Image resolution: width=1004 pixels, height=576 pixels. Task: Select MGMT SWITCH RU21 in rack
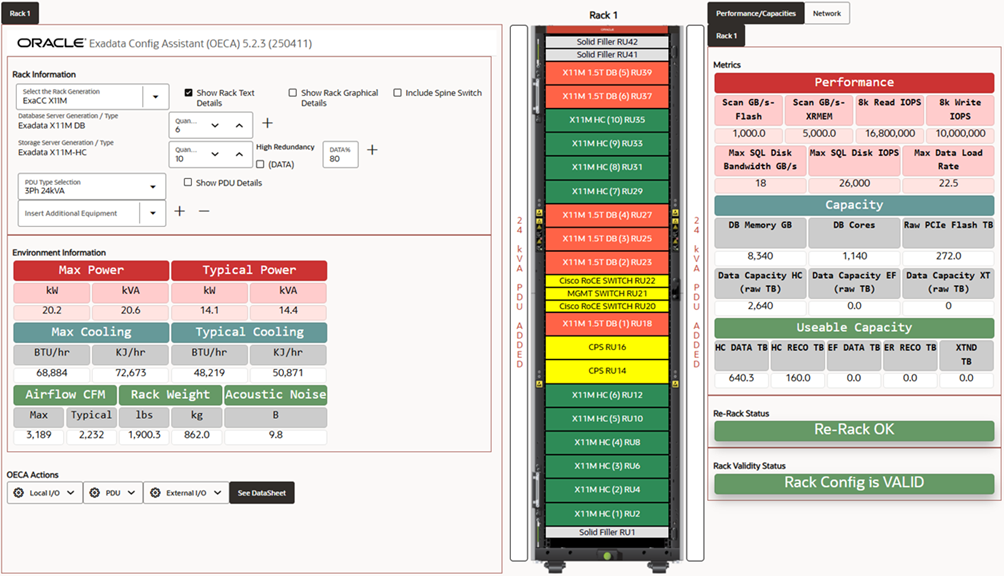(x=607, y=294)
